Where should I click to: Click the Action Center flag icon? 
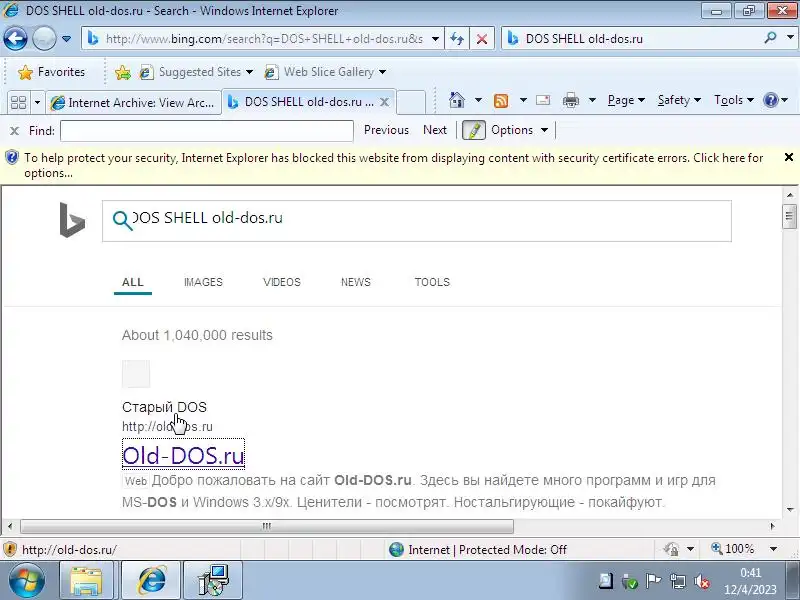(653, 581)
